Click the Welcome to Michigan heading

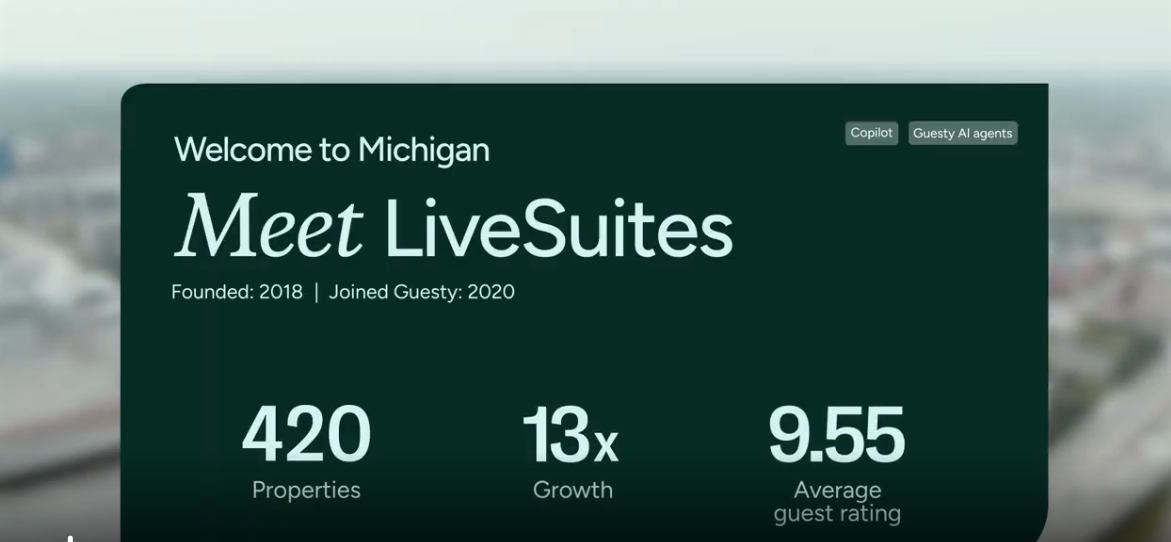pos(332,149)
